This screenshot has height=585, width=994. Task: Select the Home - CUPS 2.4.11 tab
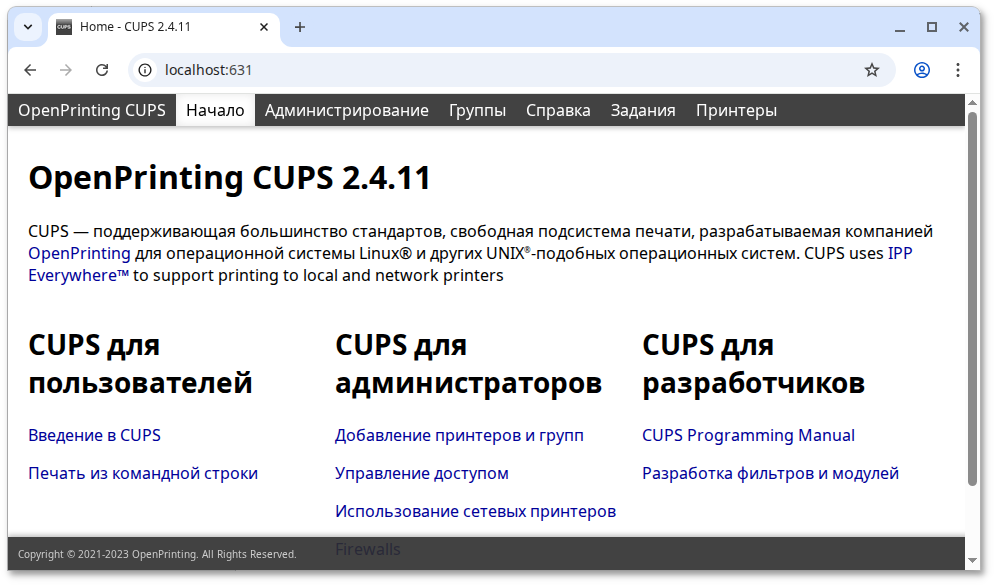[160, 27]
